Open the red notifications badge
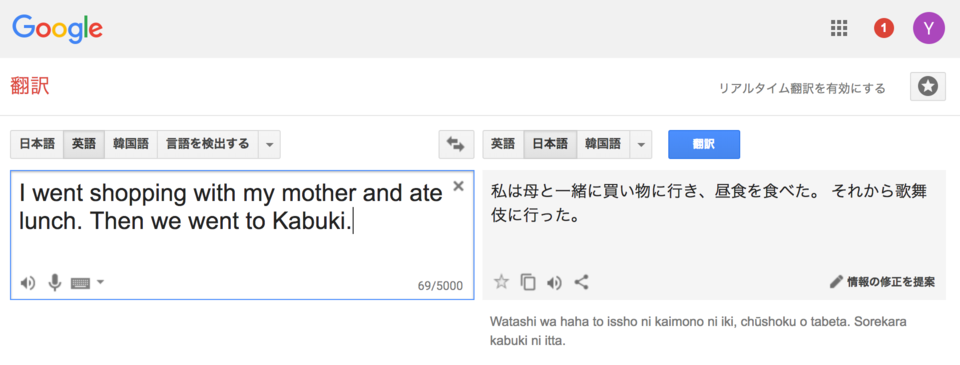The width and height of the screenshot is (960, 365). pos(883,28)
